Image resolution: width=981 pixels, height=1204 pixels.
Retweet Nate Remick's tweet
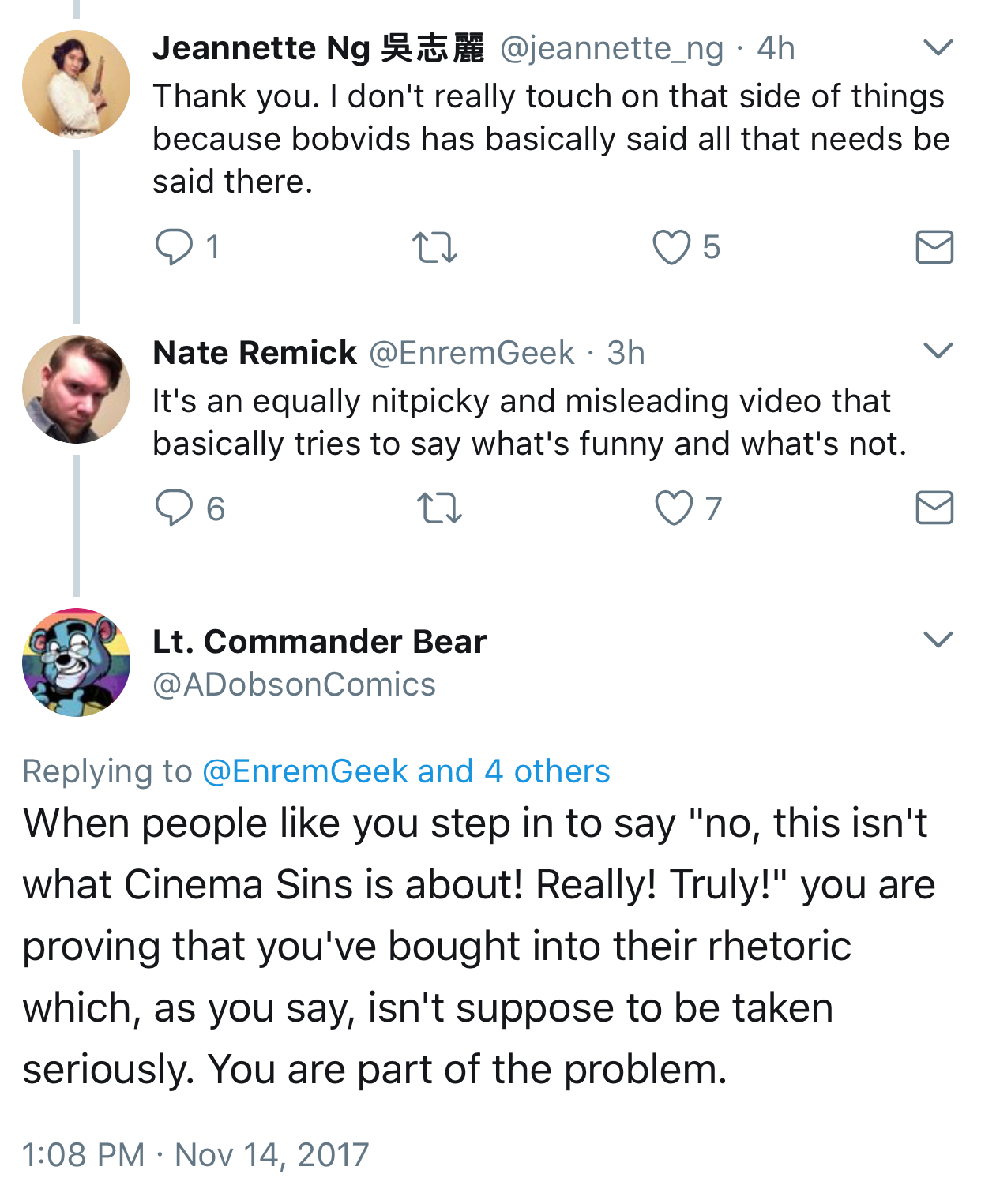click(x=438, y=508)
